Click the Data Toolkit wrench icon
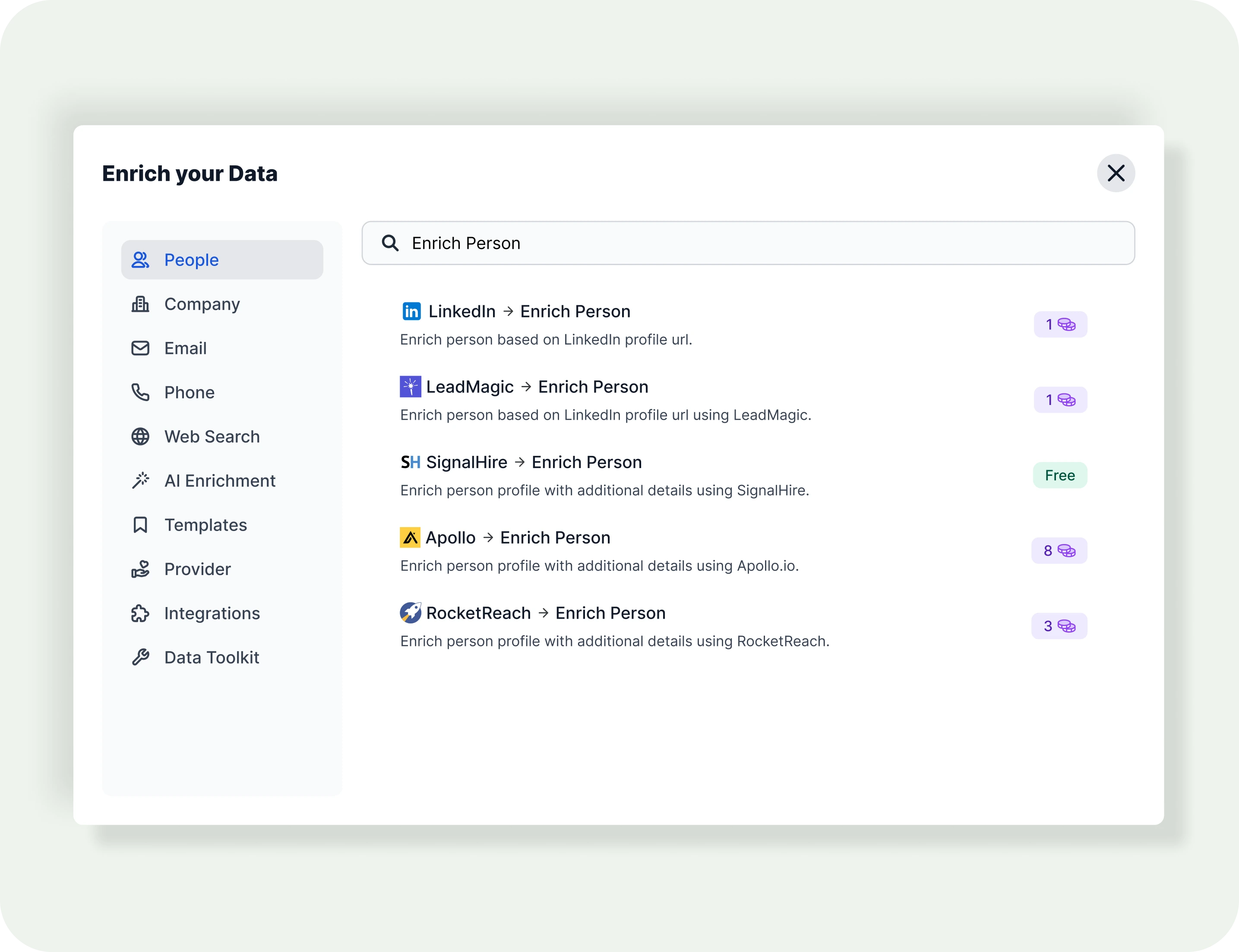The image size is (1239, 952). tap(140, 657)
